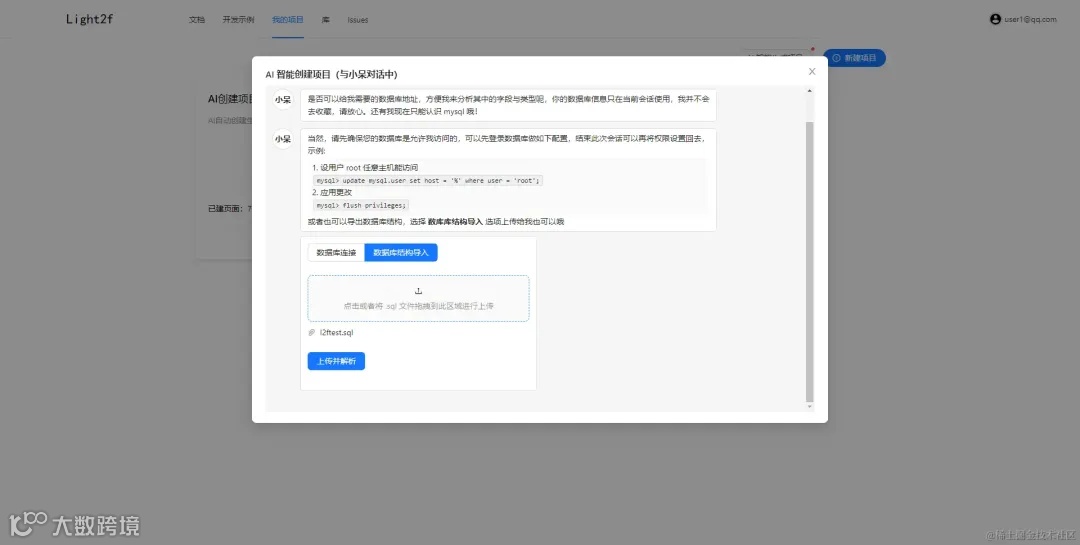1080x545 pixels.
Task: Click the dialog scrollbar thumb
Action: (x=809, y=262)
